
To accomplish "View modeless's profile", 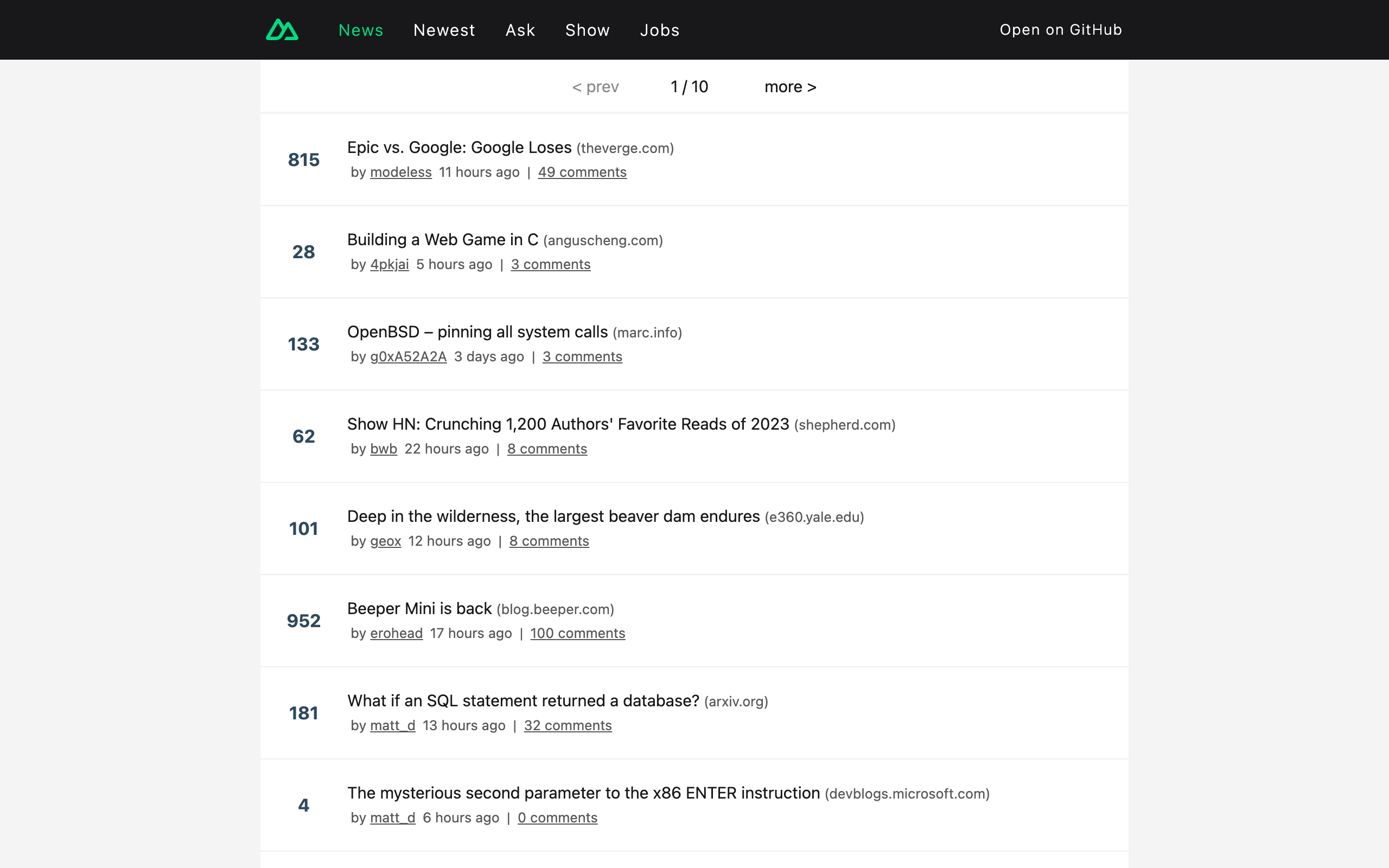I will tap(400, 171).
